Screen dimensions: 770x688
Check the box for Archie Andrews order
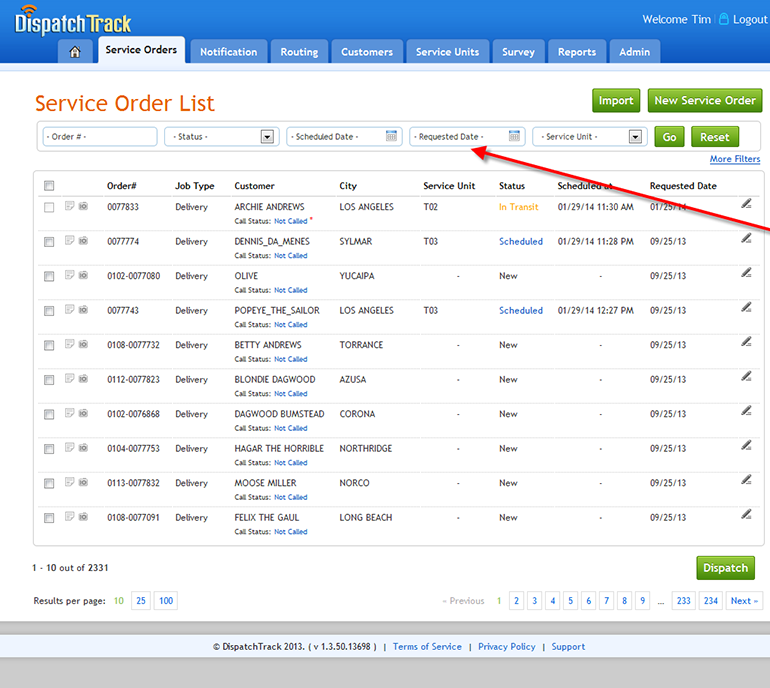pyautogui.click(x=49, y=208)
